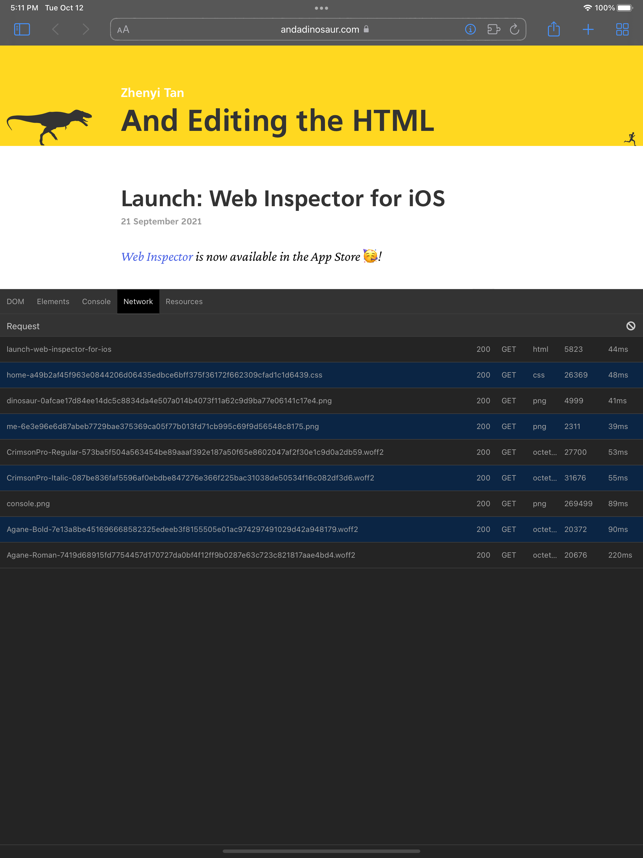Tap the home indicator bar
Viewport: 643px width, 858px height.
pos(321,851)
